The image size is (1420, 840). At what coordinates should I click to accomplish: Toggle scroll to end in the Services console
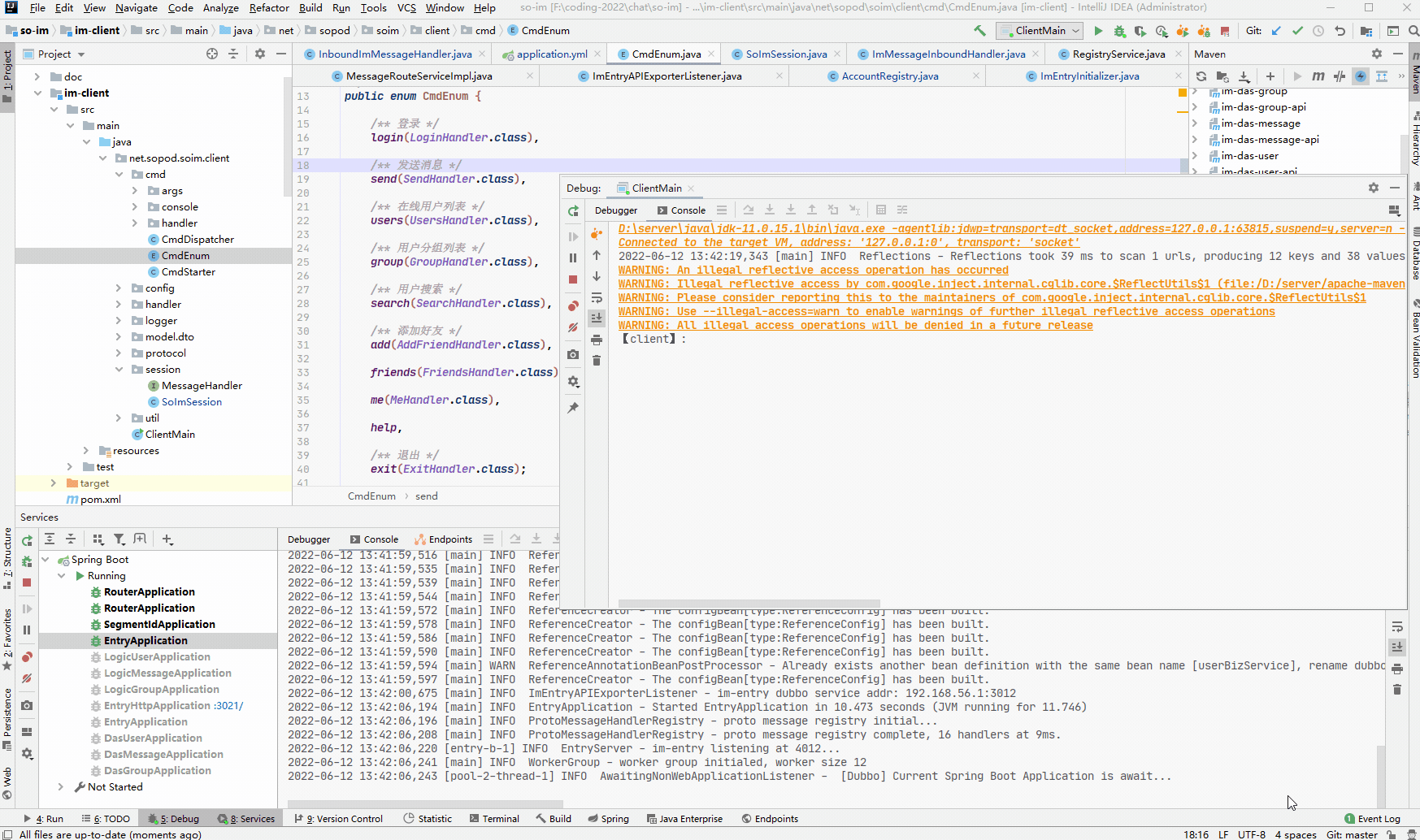(x=1397, y=647)
